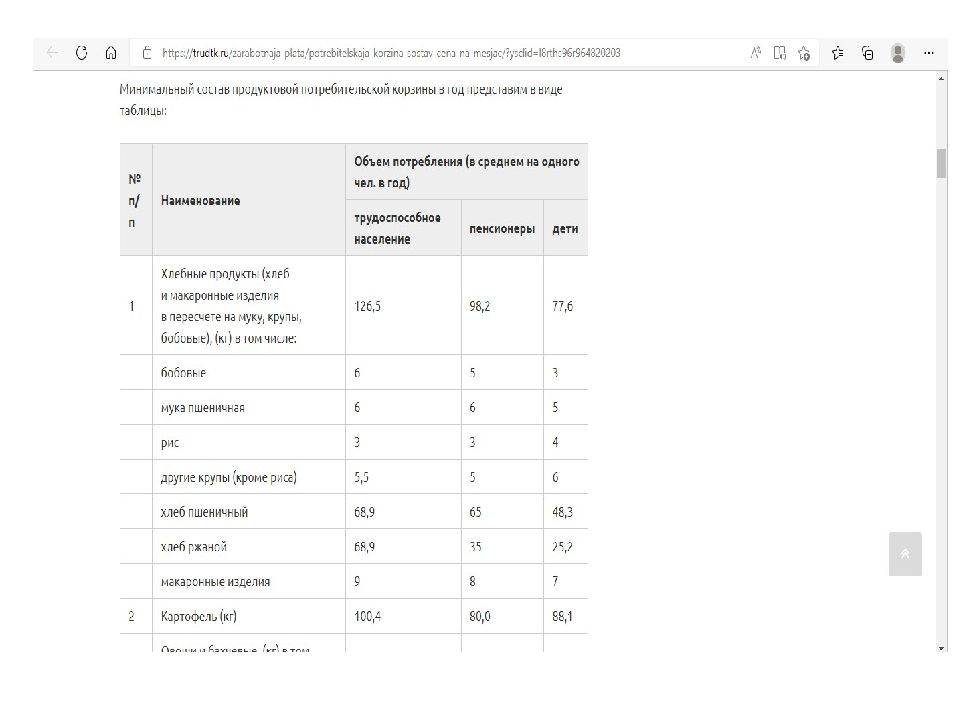View site info lock icon
Screen dimensions: 960x720
tap(146, 53)
